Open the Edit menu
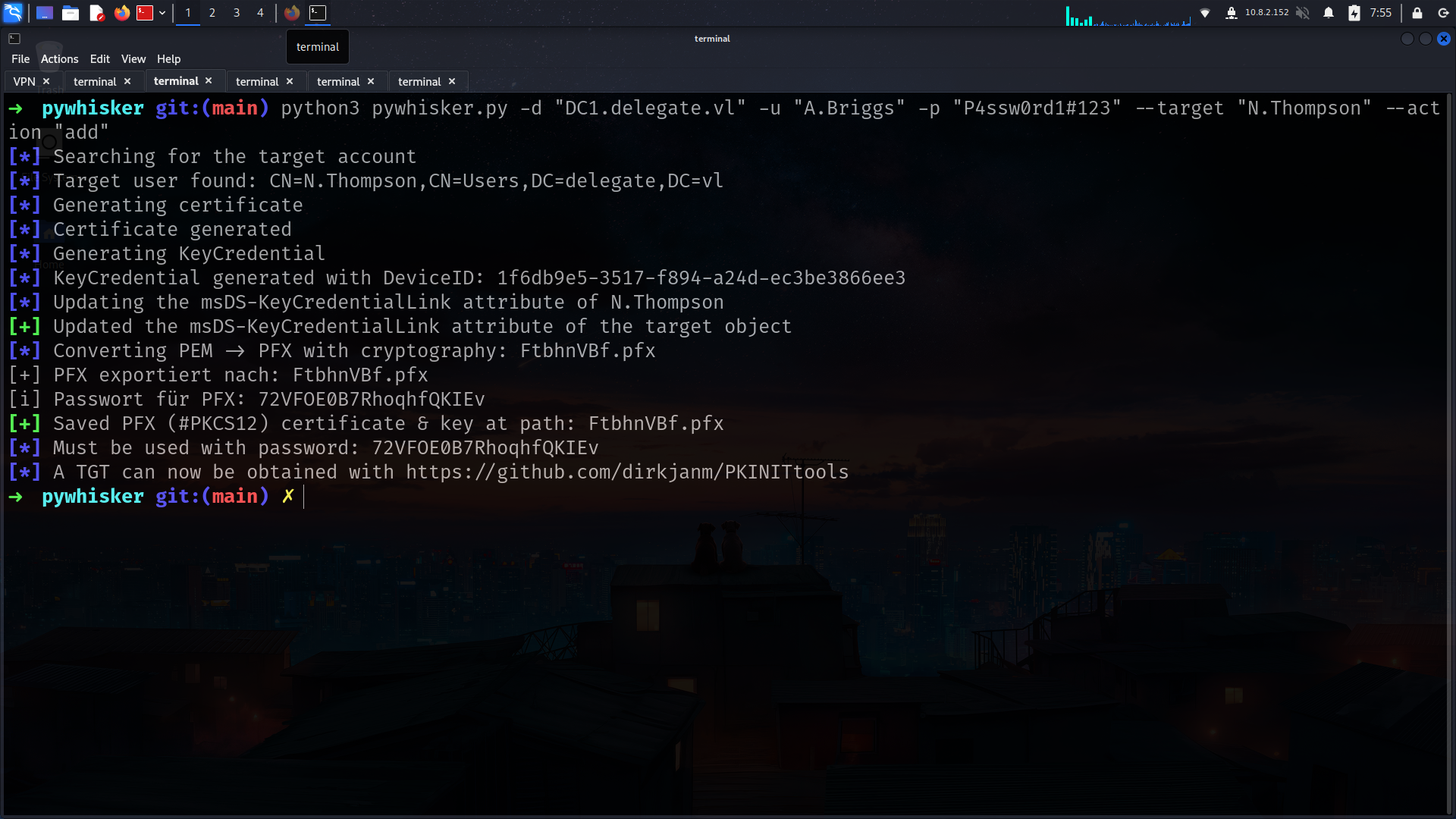This screenshot has height=819, width=1456. click(99, 59)
